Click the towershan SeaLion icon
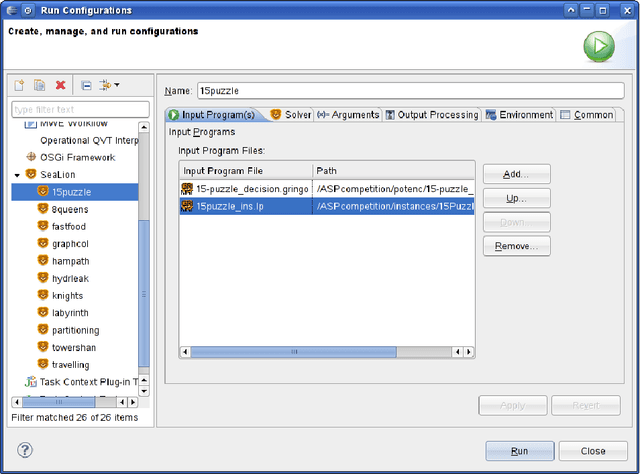640x474 pixels. tap(43, 347)
